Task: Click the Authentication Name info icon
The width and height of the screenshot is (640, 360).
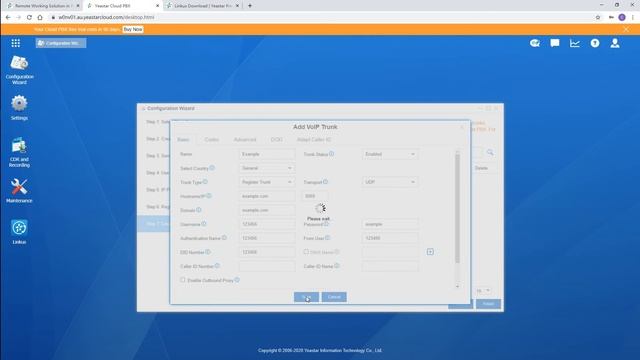Action: click(x=224, y=238)
